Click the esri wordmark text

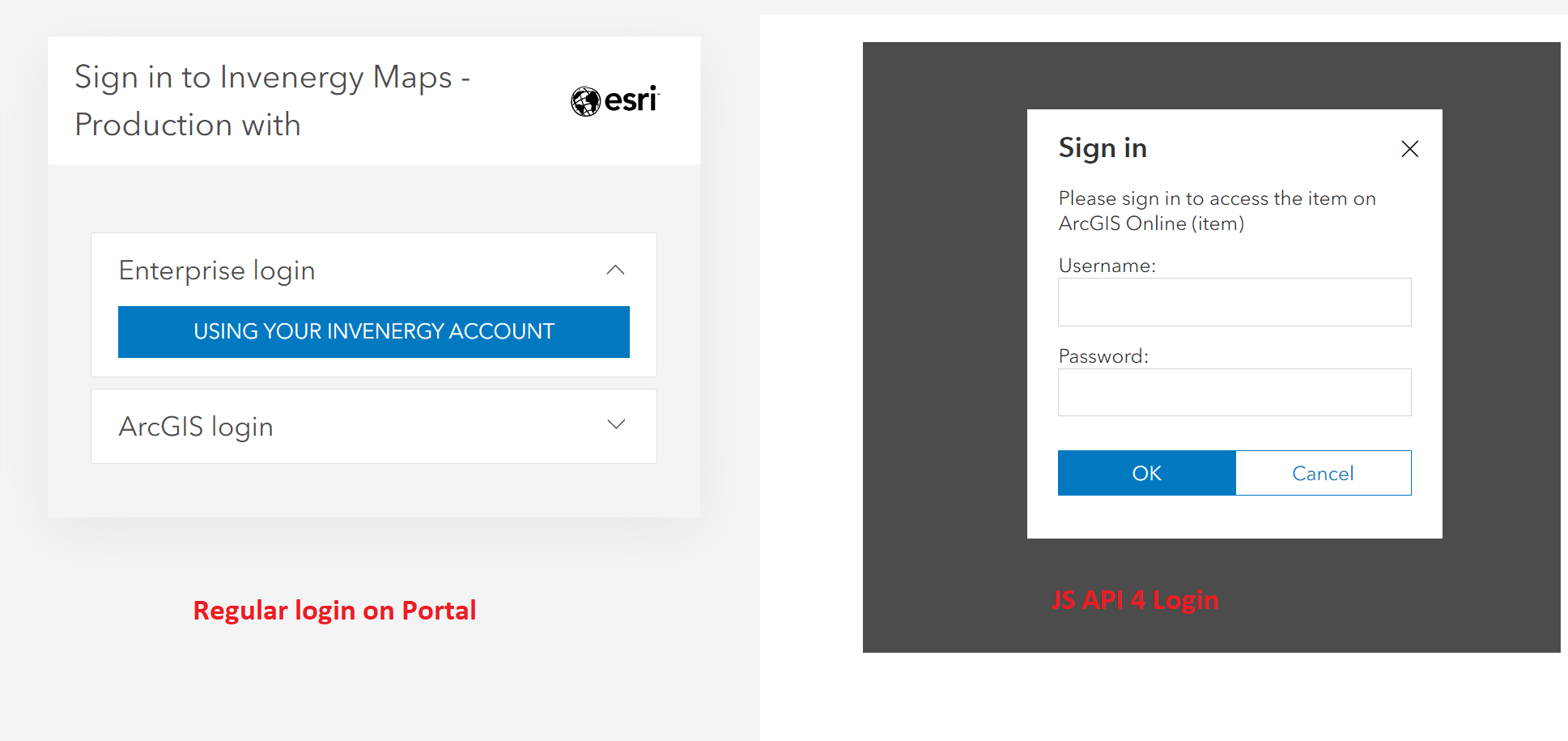631,100
